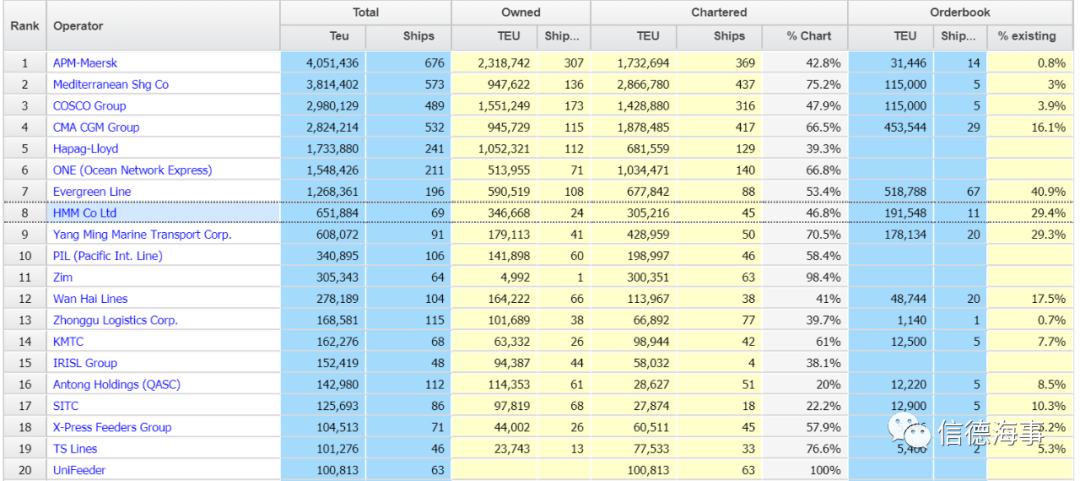Select the Wan Hai Lines link
The width and height of the screenshot is (1080, 481).
(x=90, y=298)
